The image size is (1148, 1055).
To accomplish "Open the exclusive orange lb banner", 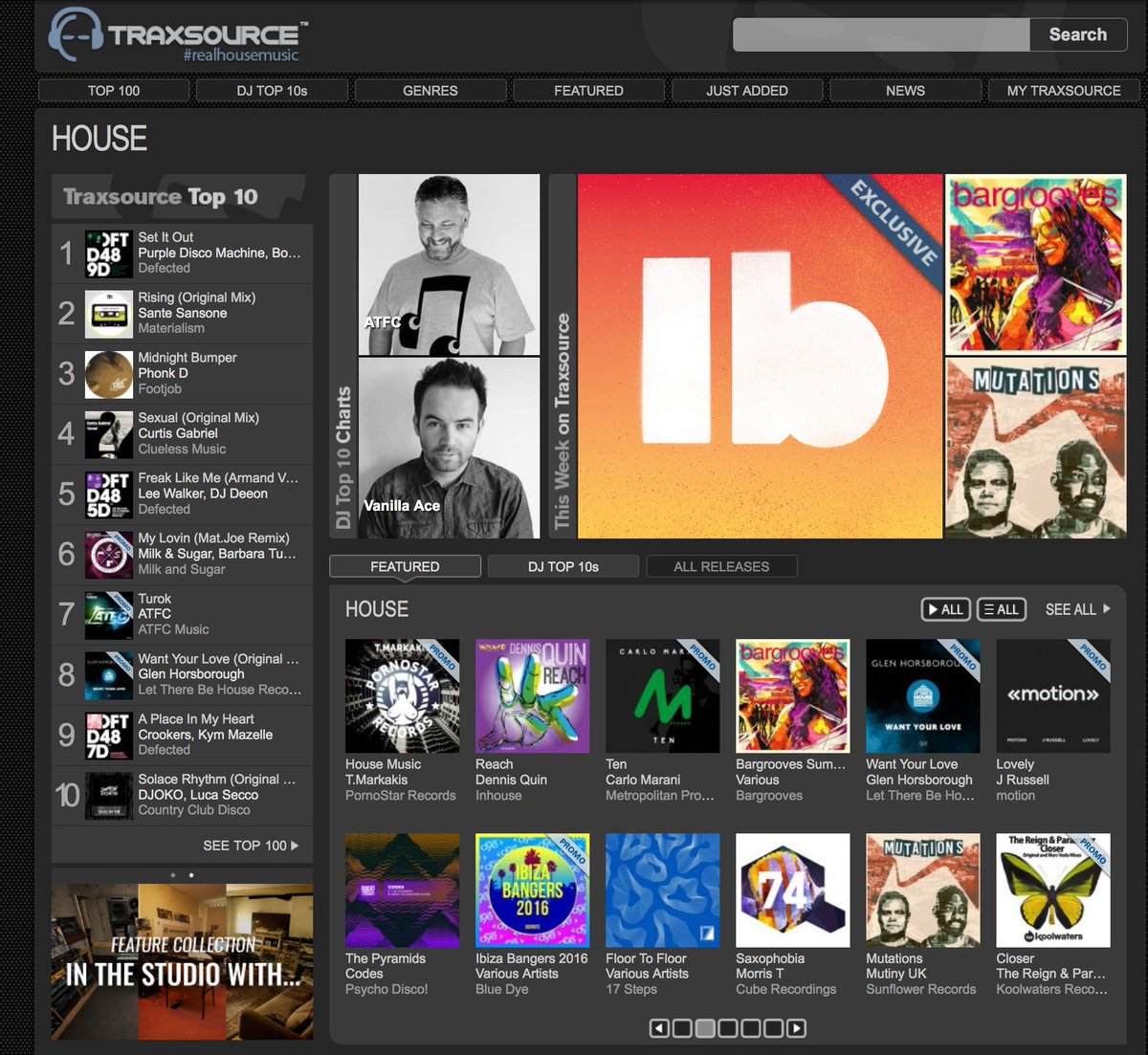I will pyautogui.click(x=760, y=356).
